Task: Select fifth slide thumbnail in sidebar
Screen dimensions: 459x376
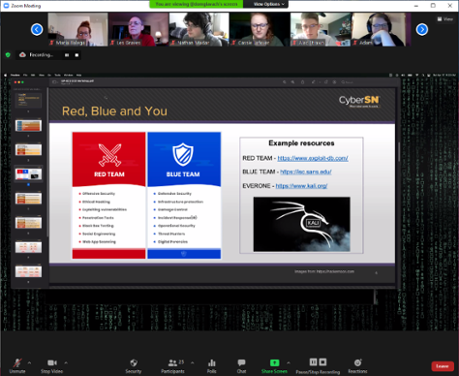Action: click(28, 198)
